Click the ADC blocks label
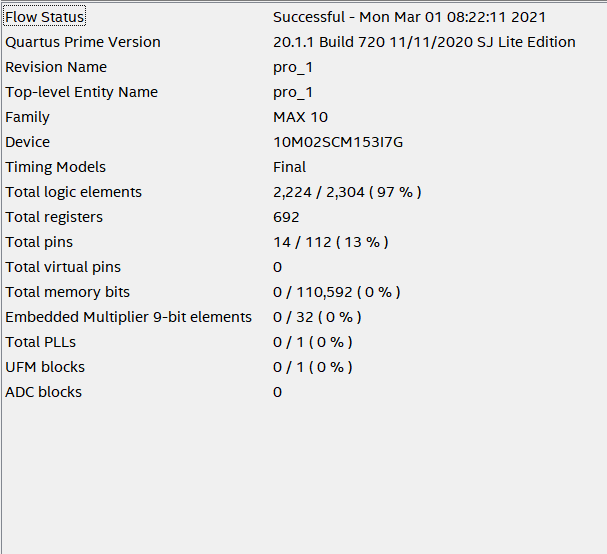Image resolution: width=607 pixels, height=554 pixels. pos(44,392)
